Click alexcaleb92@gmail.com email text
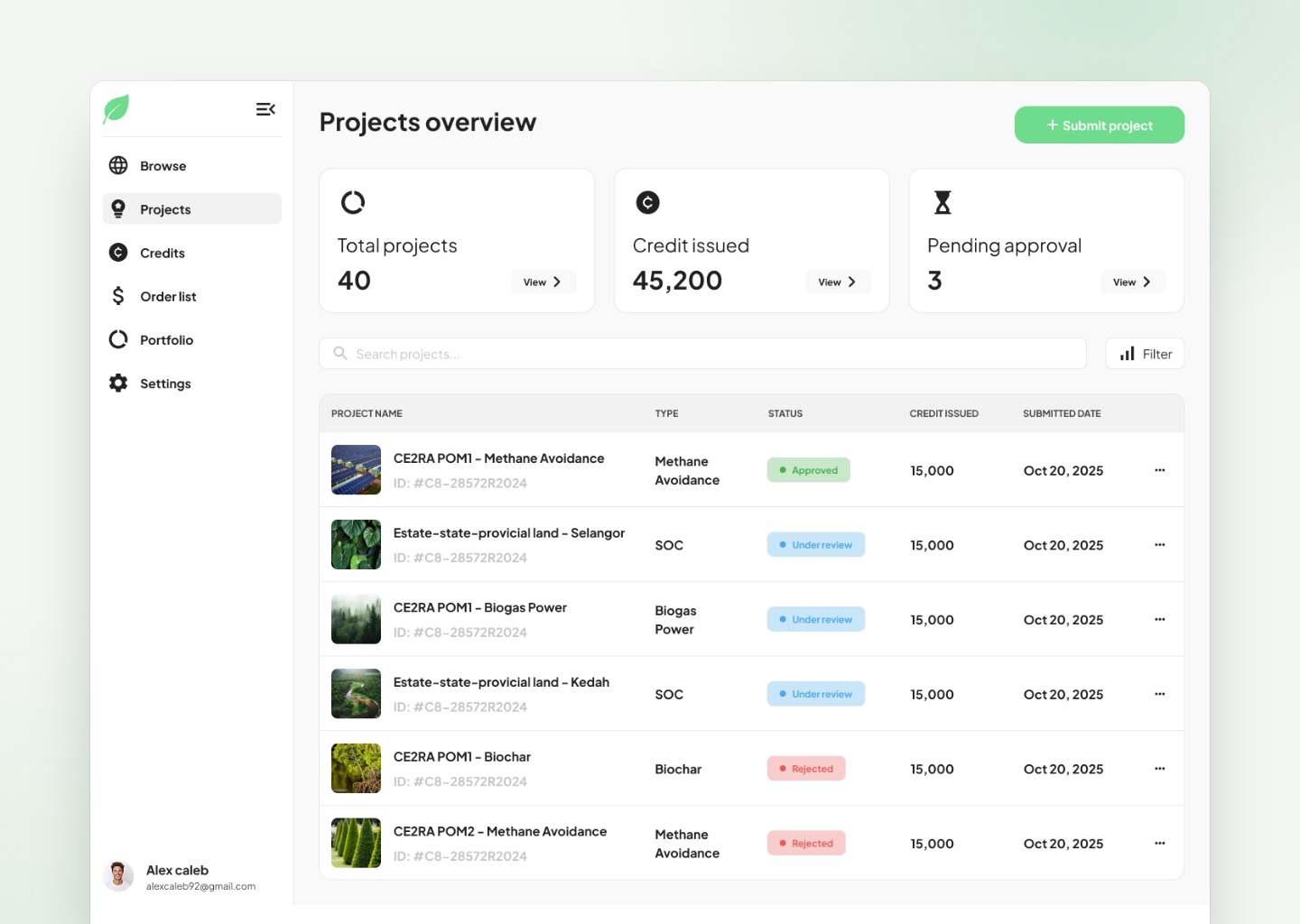The height and width of the screenshot is (924, 1300). 201,886
